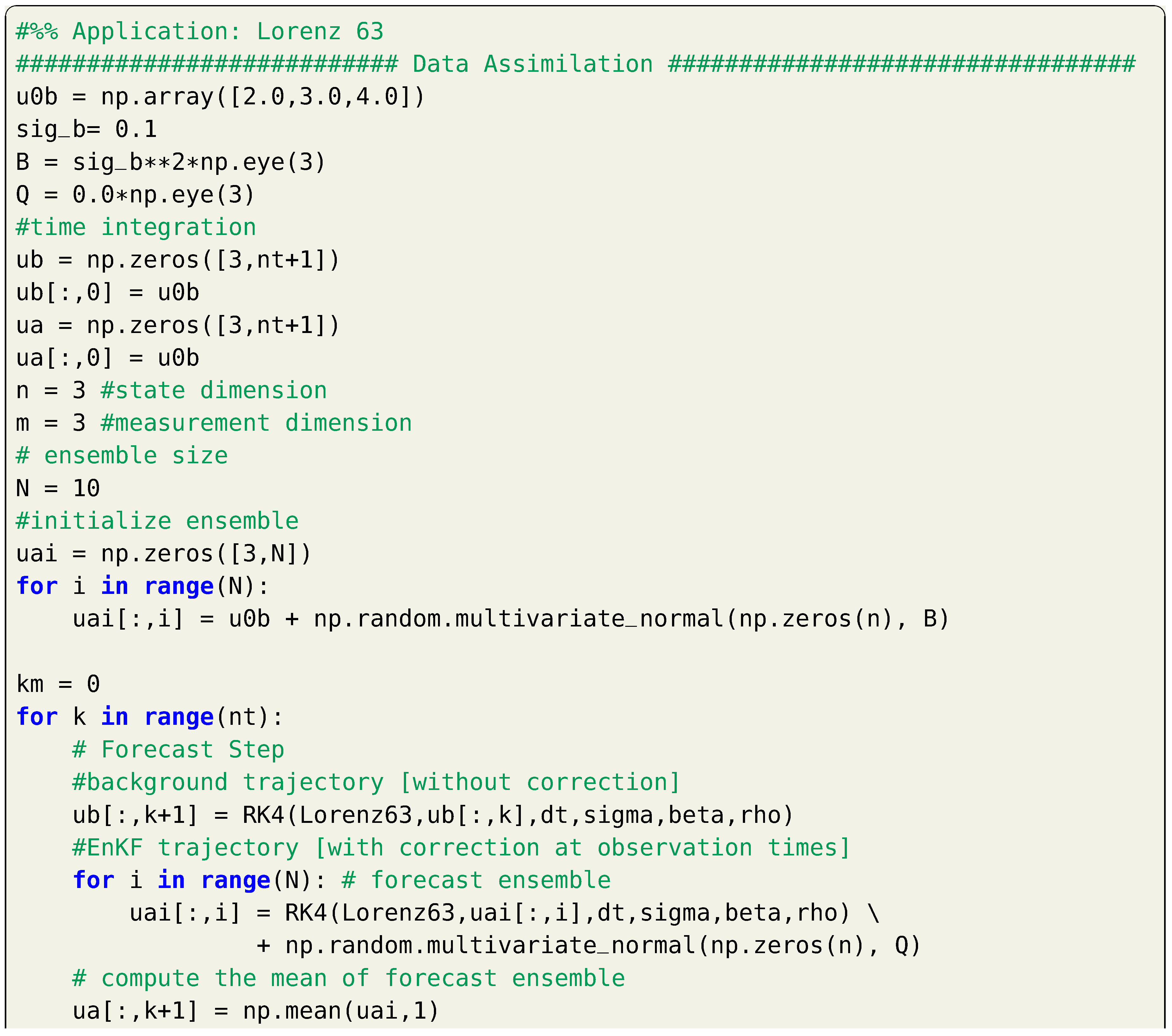Click 'ub = np.zeros([3,nt+1])' line
Image resolution: width=1172 pixels, height=1036 pixels.
click(178, 260)
